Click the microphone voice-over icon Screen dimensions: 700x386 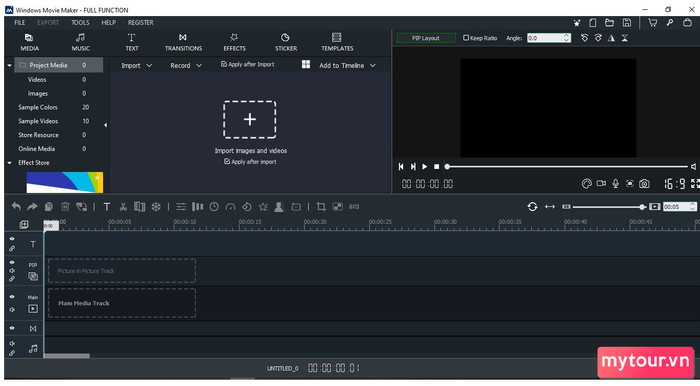point(615,183)
